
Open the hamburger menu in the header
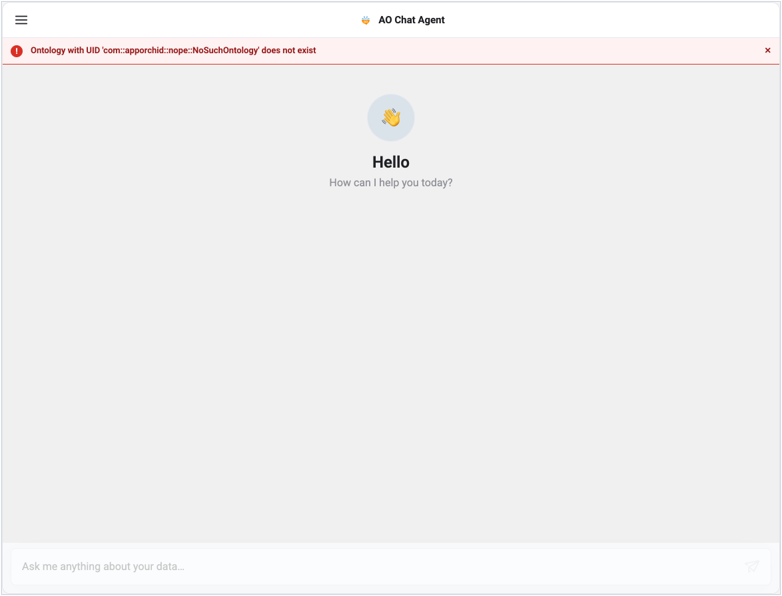(21, 20)
